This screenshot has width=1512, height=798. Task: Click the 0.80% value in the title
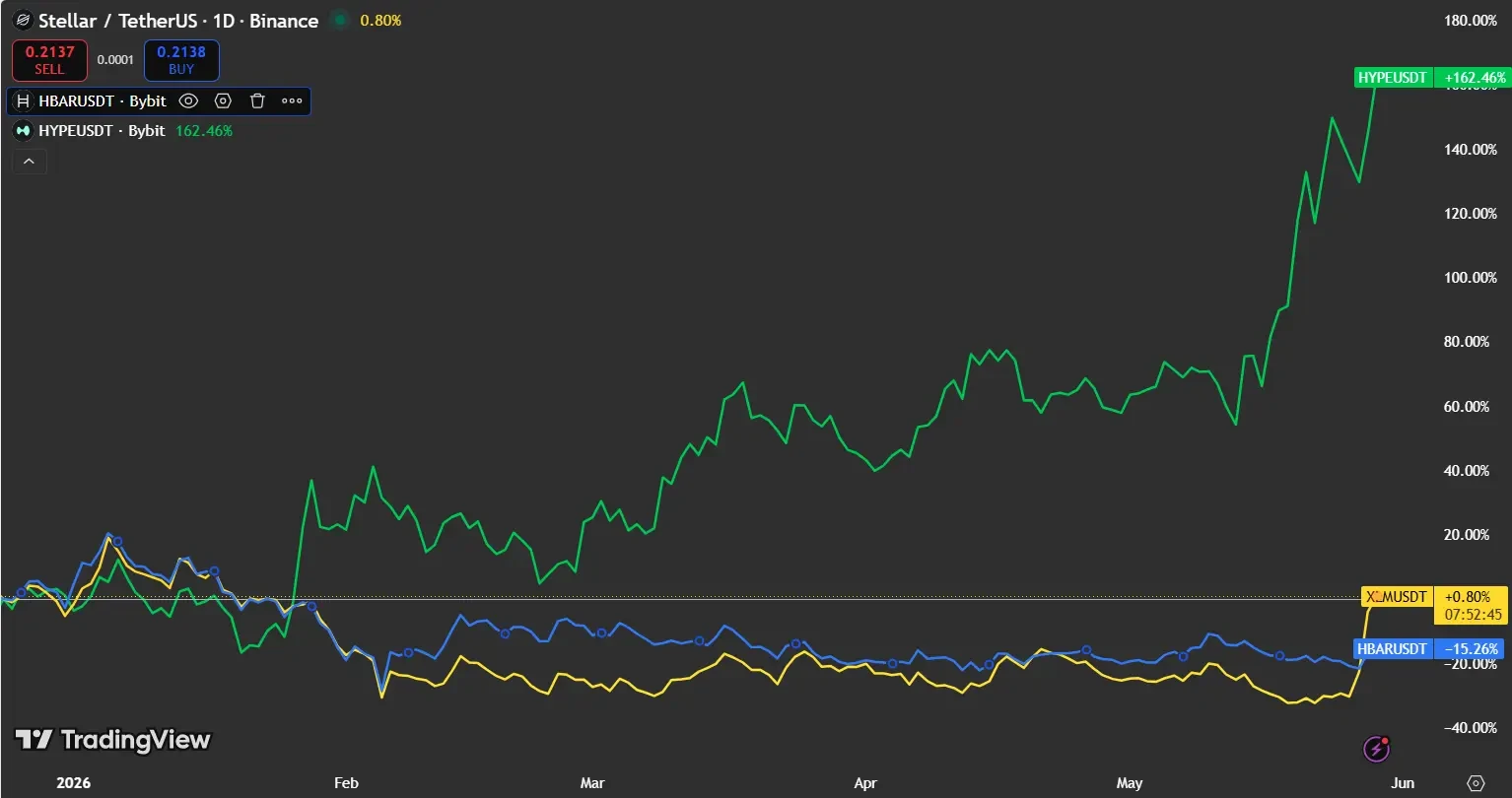[380, 21]
